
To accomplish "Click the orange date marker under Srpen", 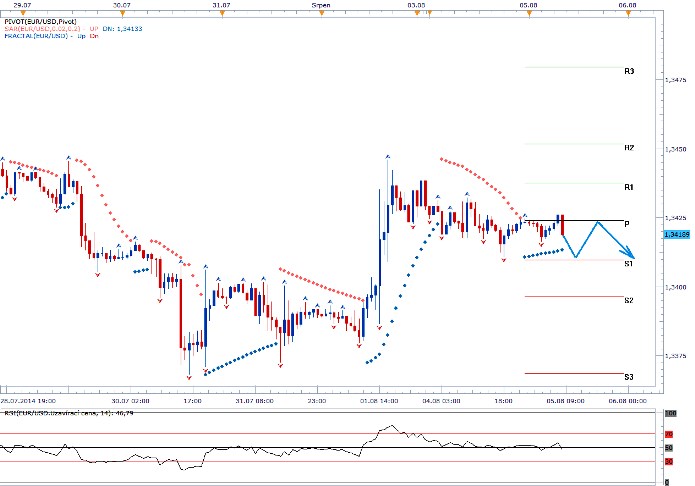I will click(322, 13).
